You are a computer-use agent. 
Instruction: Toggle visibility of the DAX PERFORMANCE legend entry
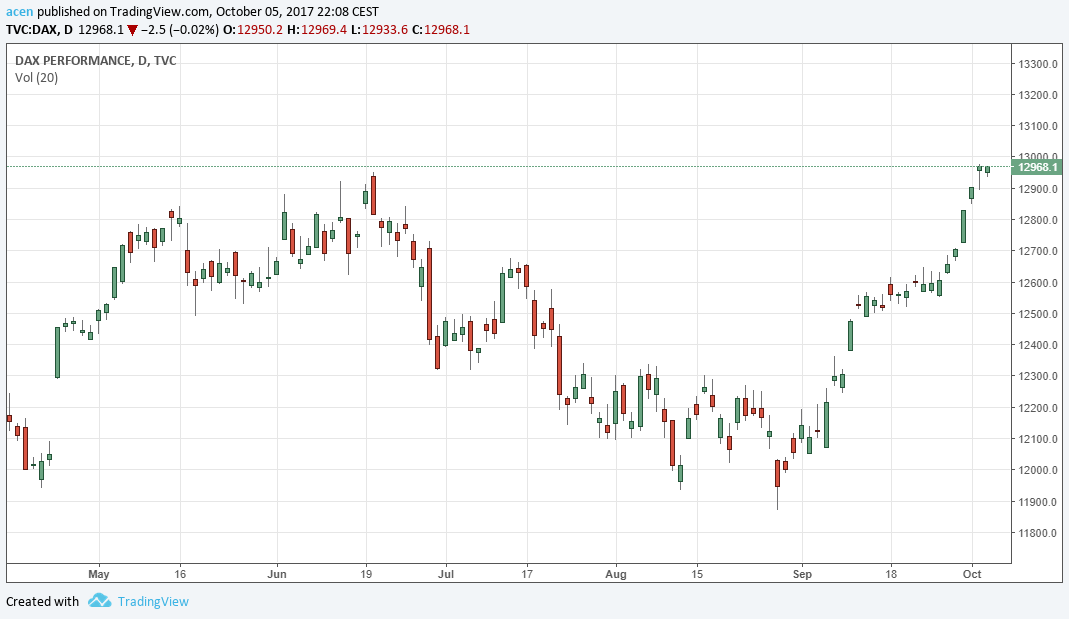pyautogui.click(x=95, y=60)
